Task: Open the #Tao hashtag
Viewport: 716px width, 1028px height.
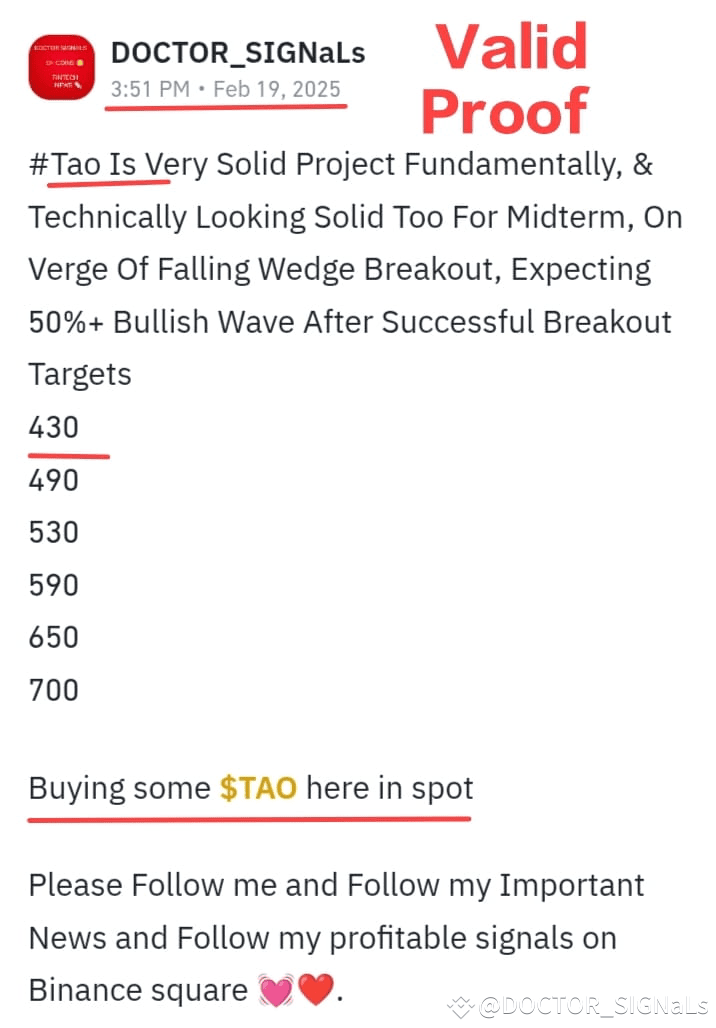Action: (x=64, y=164)
